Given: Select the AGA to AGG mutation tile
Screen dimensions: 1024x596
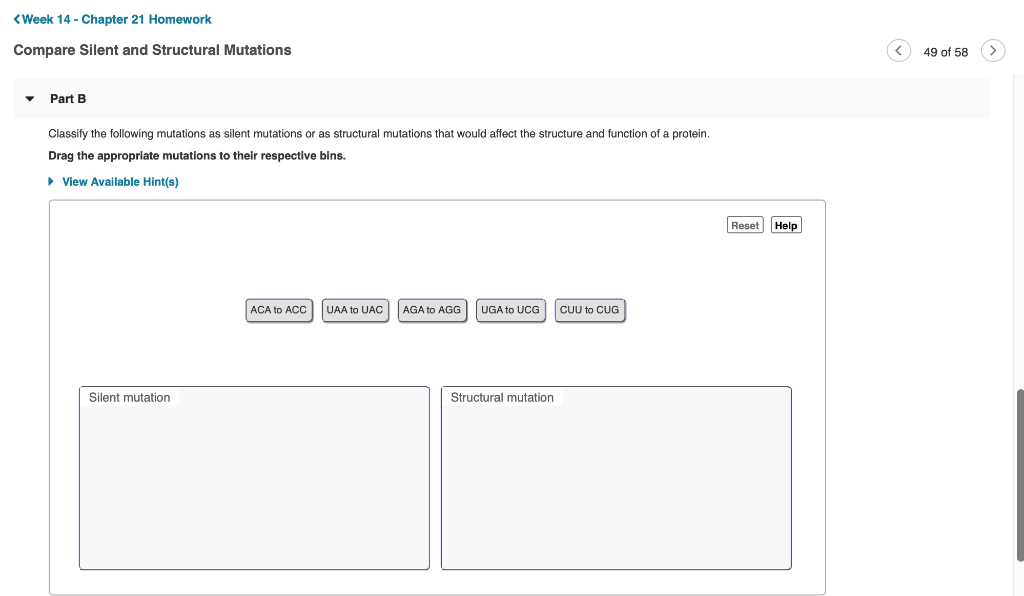Looking at the screenshot, I should (x=432, y=310).
